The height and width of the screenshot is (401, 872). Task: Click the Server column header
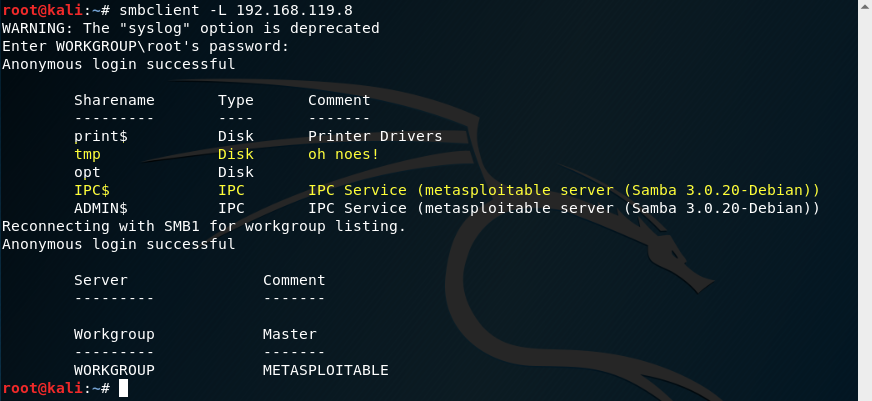coord(101,280)
